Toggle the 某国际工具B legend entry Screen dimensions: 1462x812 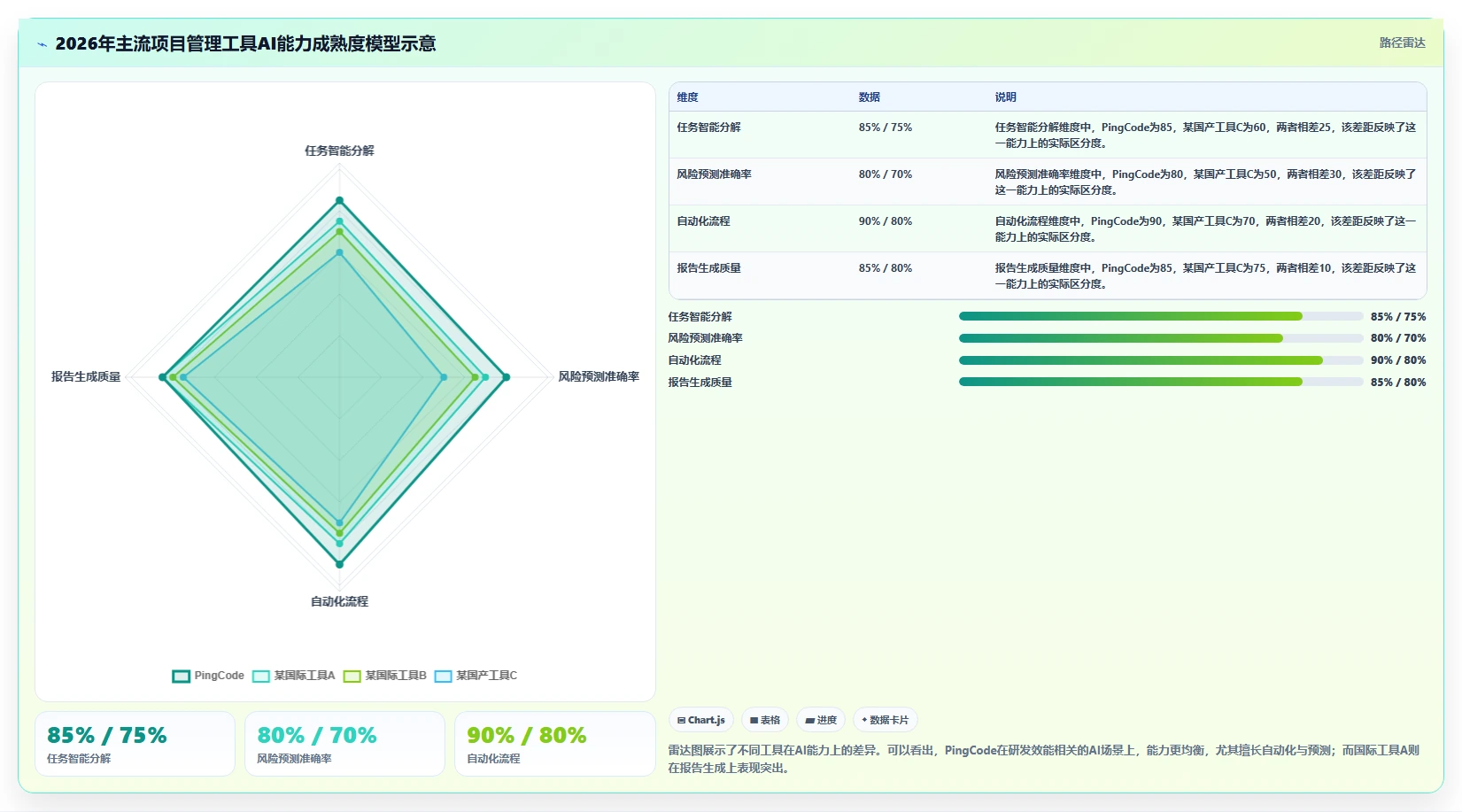(x=385, y=676)
